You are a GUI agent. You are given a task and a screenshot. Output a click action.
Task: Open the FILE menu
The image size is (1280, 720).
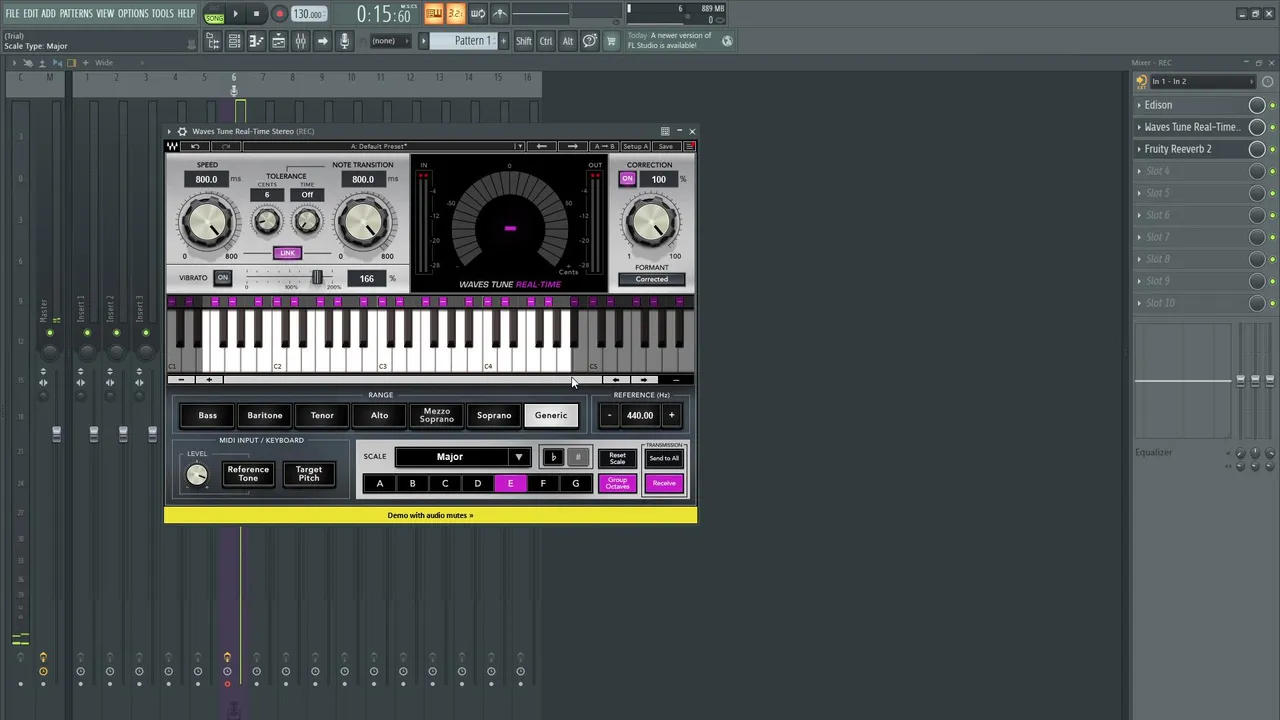pos(12,13)
